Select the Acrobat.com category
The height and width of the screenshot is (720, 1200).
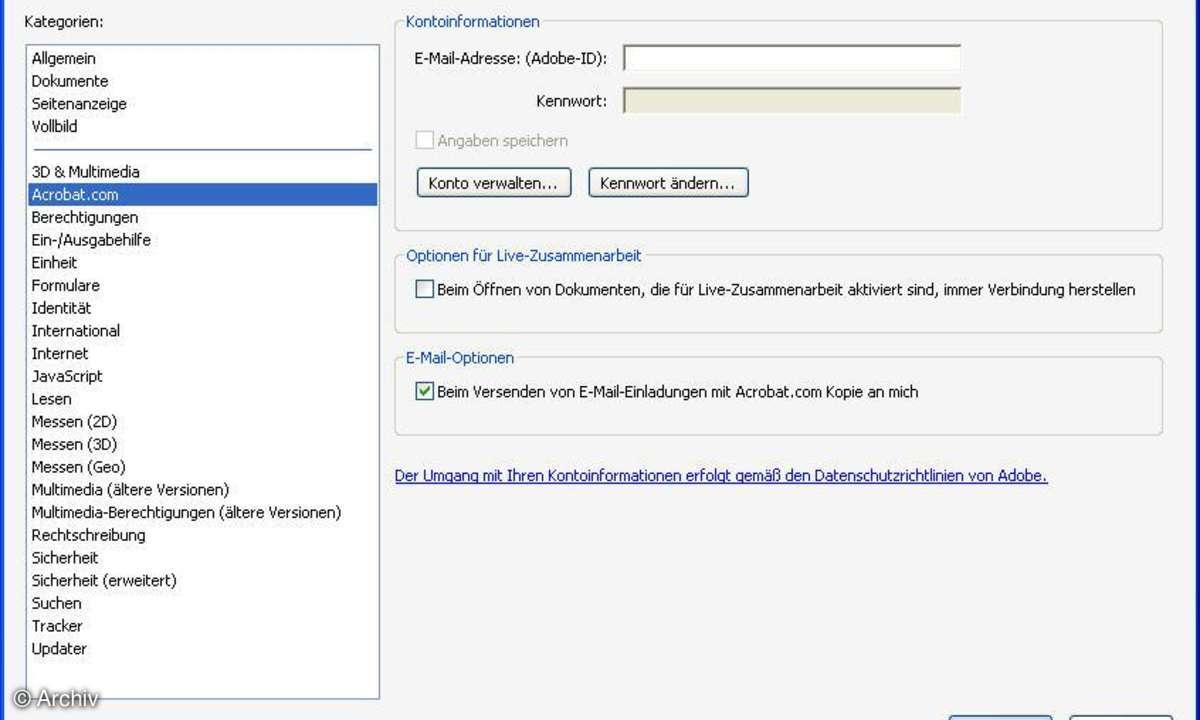coord(203,195)
